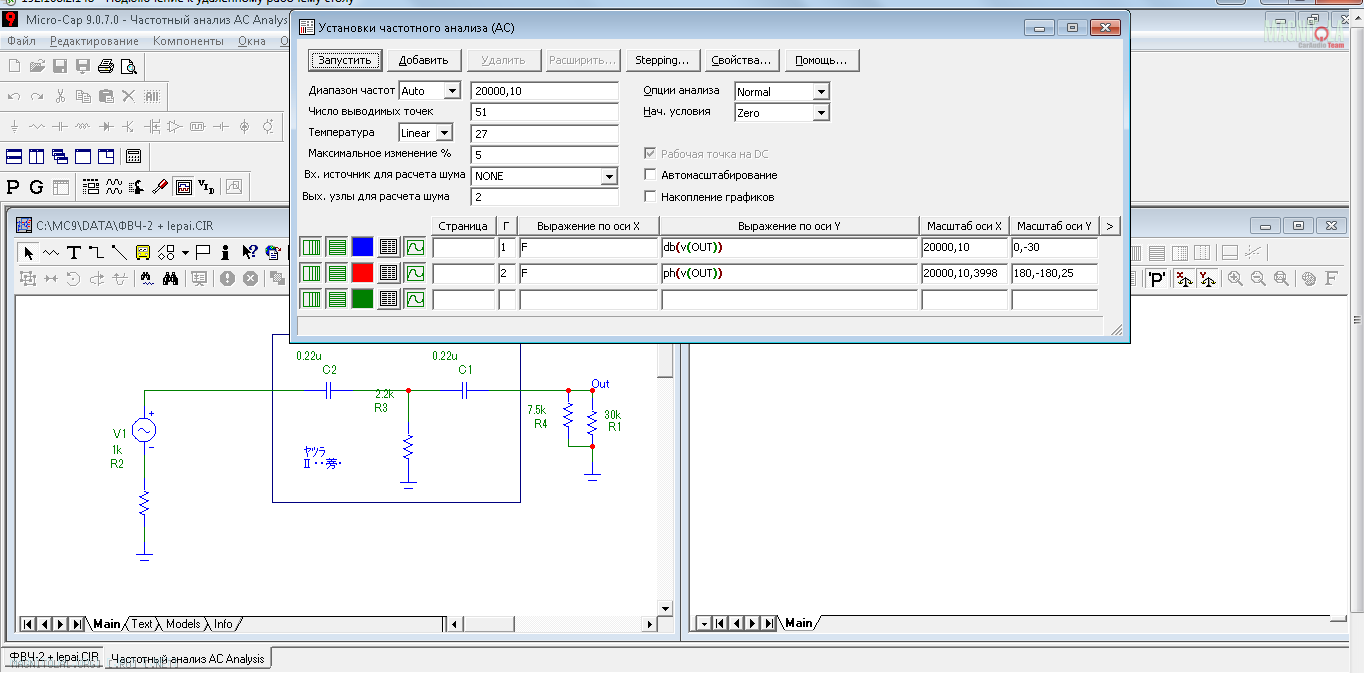Click the Свойства... button

pyautogui.click(x=740, y=60)
